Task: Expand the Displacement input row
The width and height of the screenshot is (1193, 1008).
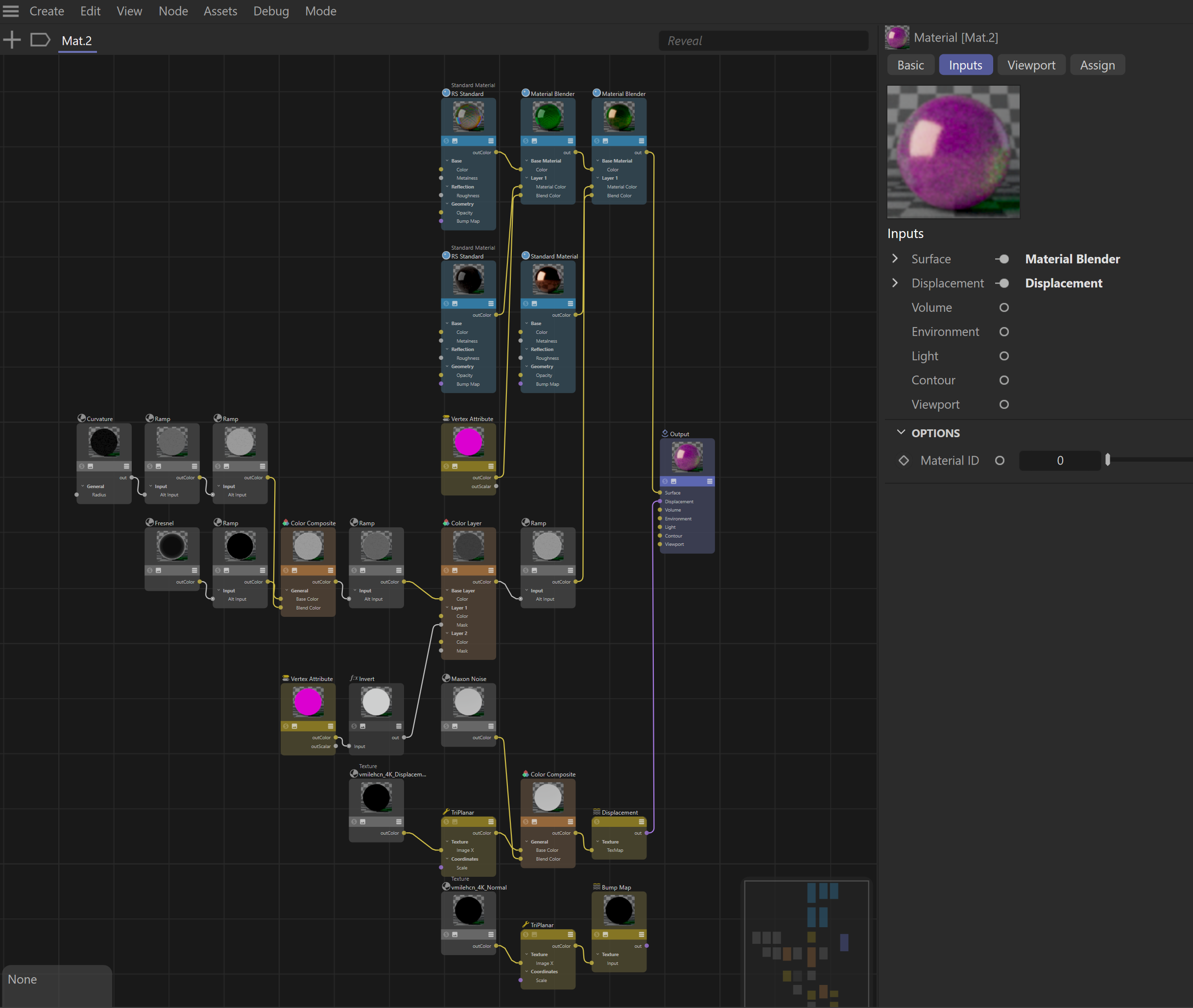Action: click(895, 283)
